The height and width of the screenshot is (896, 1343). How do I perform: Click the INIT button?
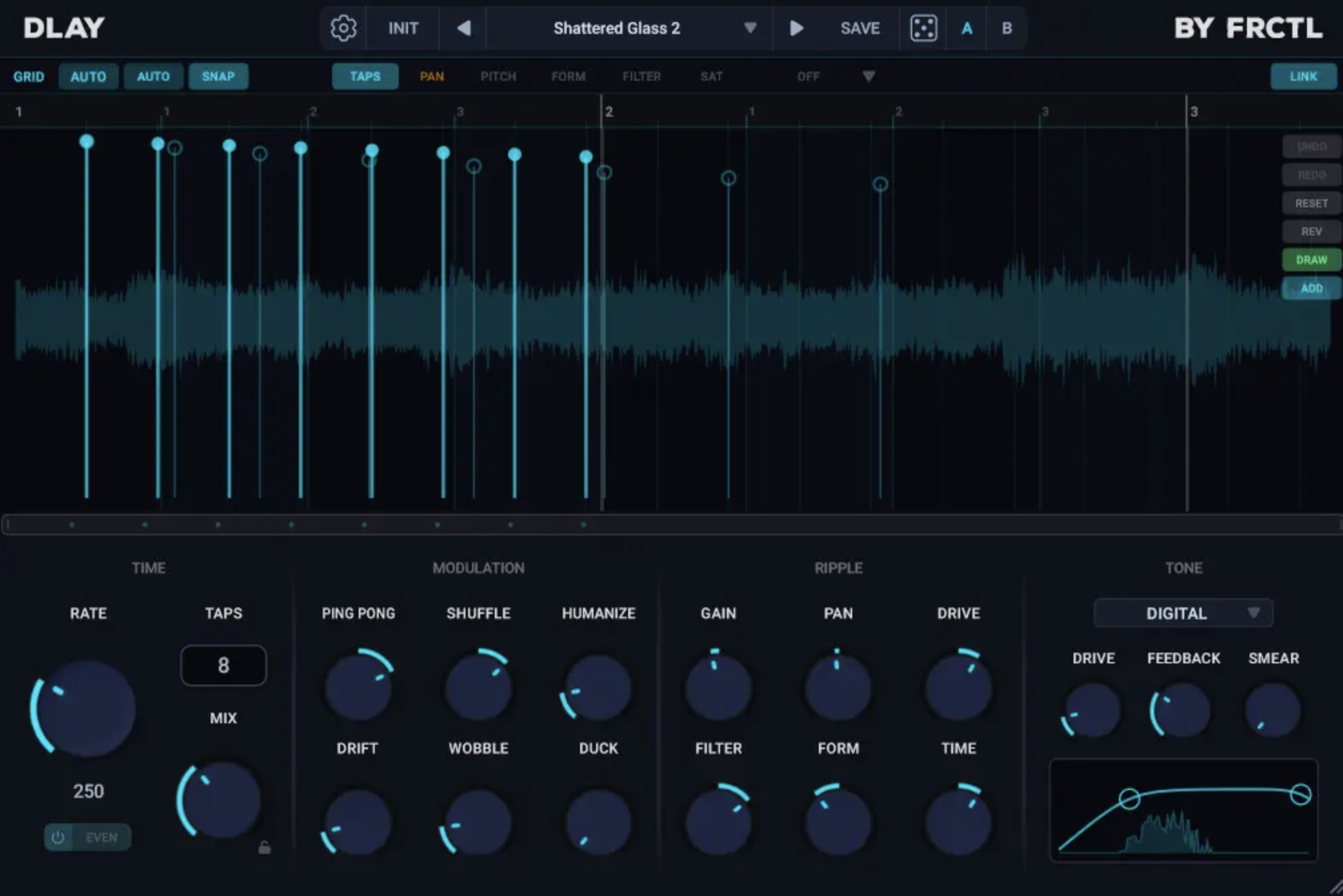point(403,28)
